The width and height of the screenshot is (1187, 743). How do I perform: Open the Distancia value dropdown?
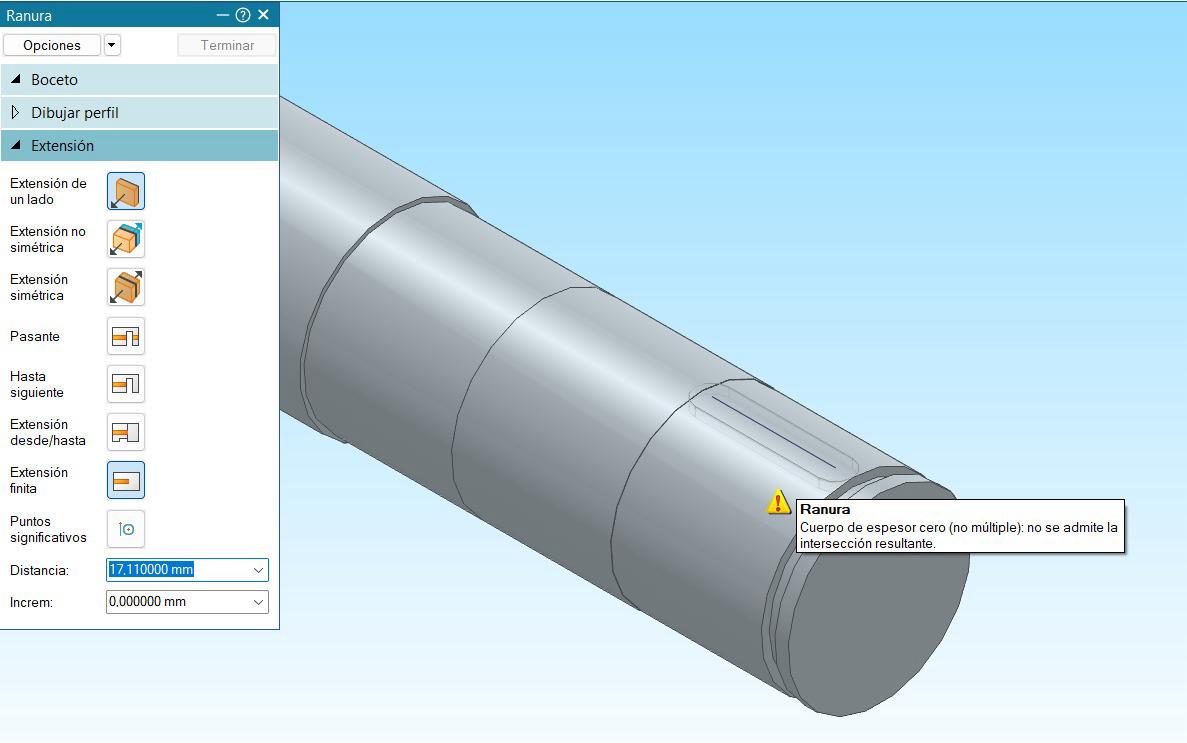point(258,570)
